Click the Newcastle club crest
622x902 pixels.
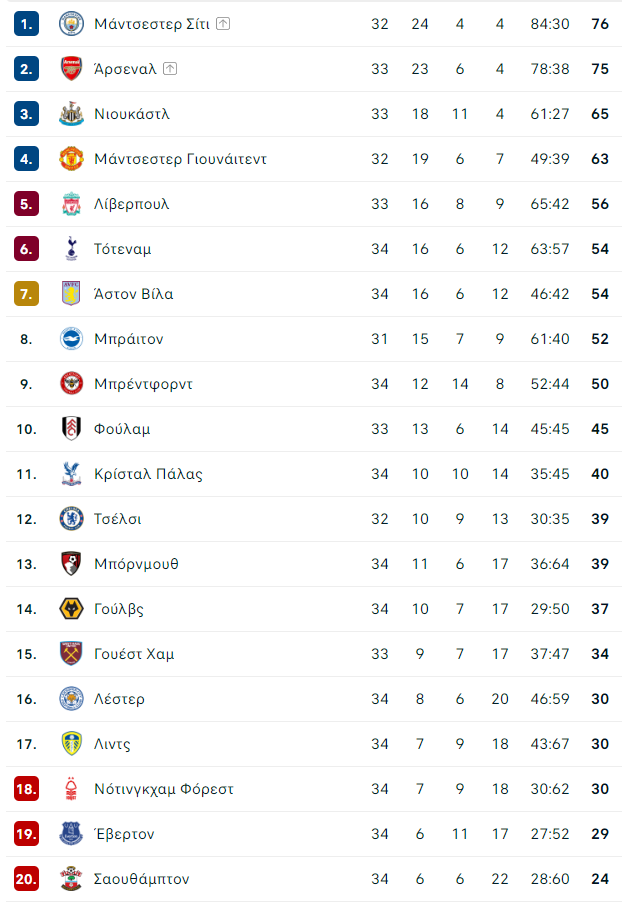[71, 114]
